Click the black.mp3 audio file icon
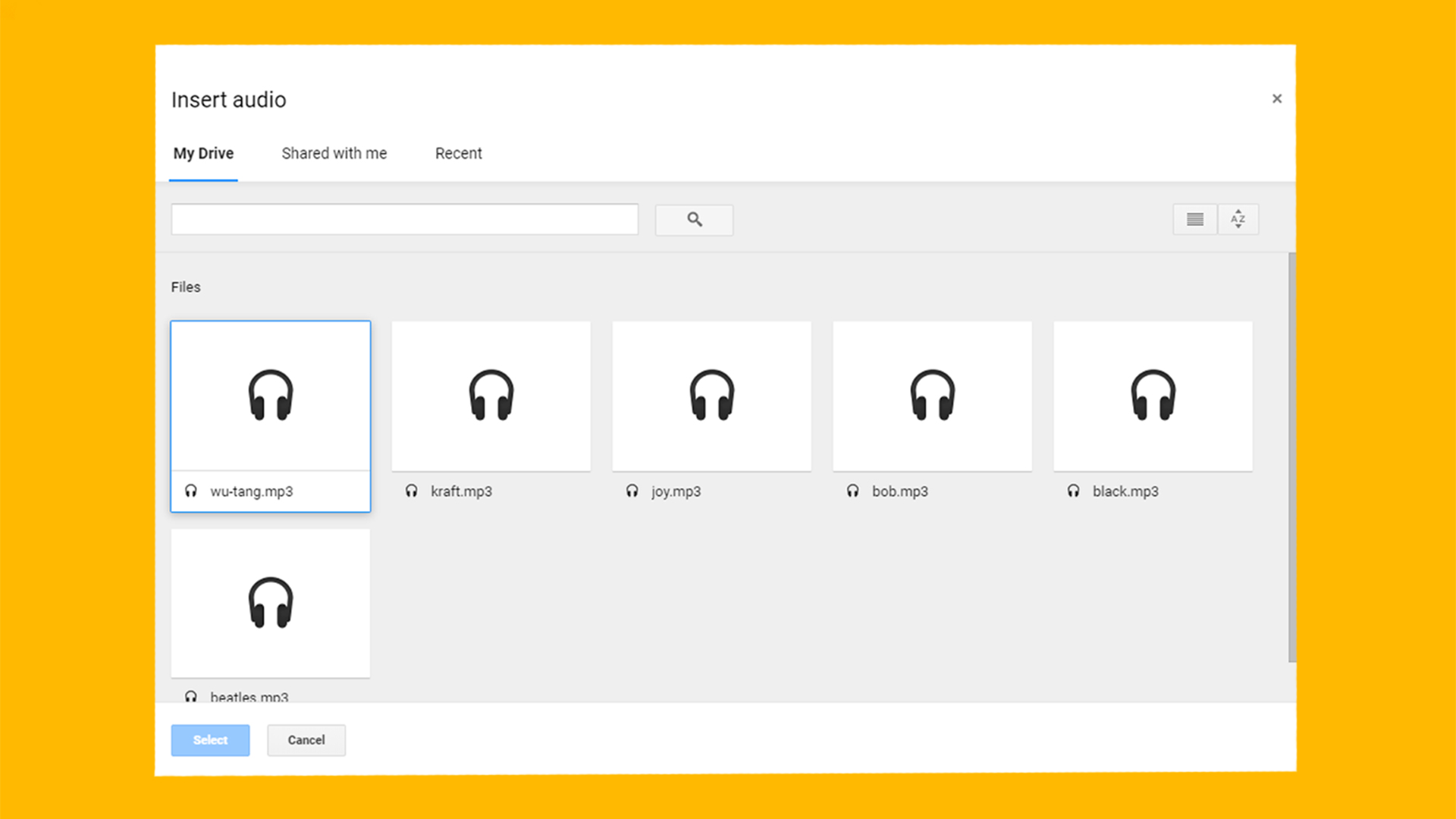 point(1153,395)
